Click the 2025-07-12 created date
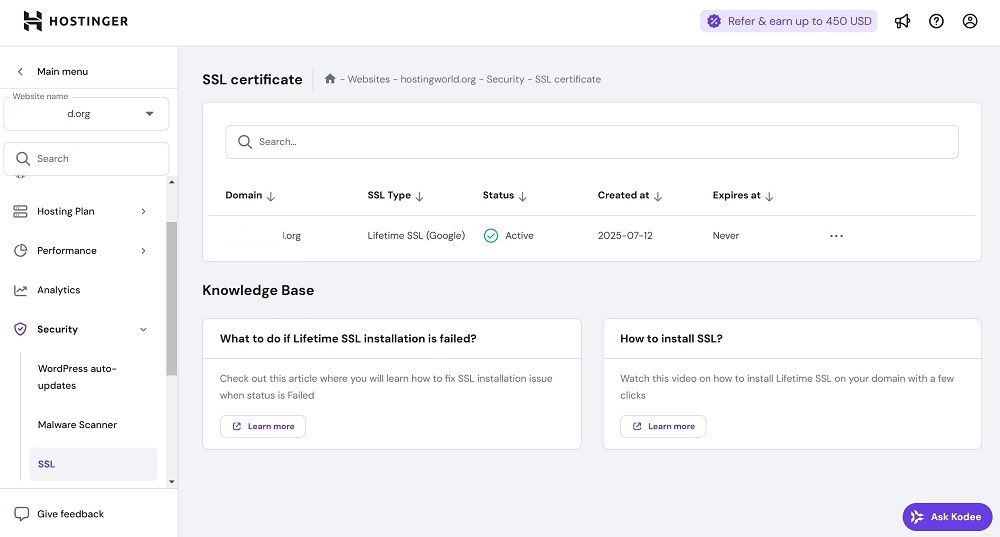 625,235
